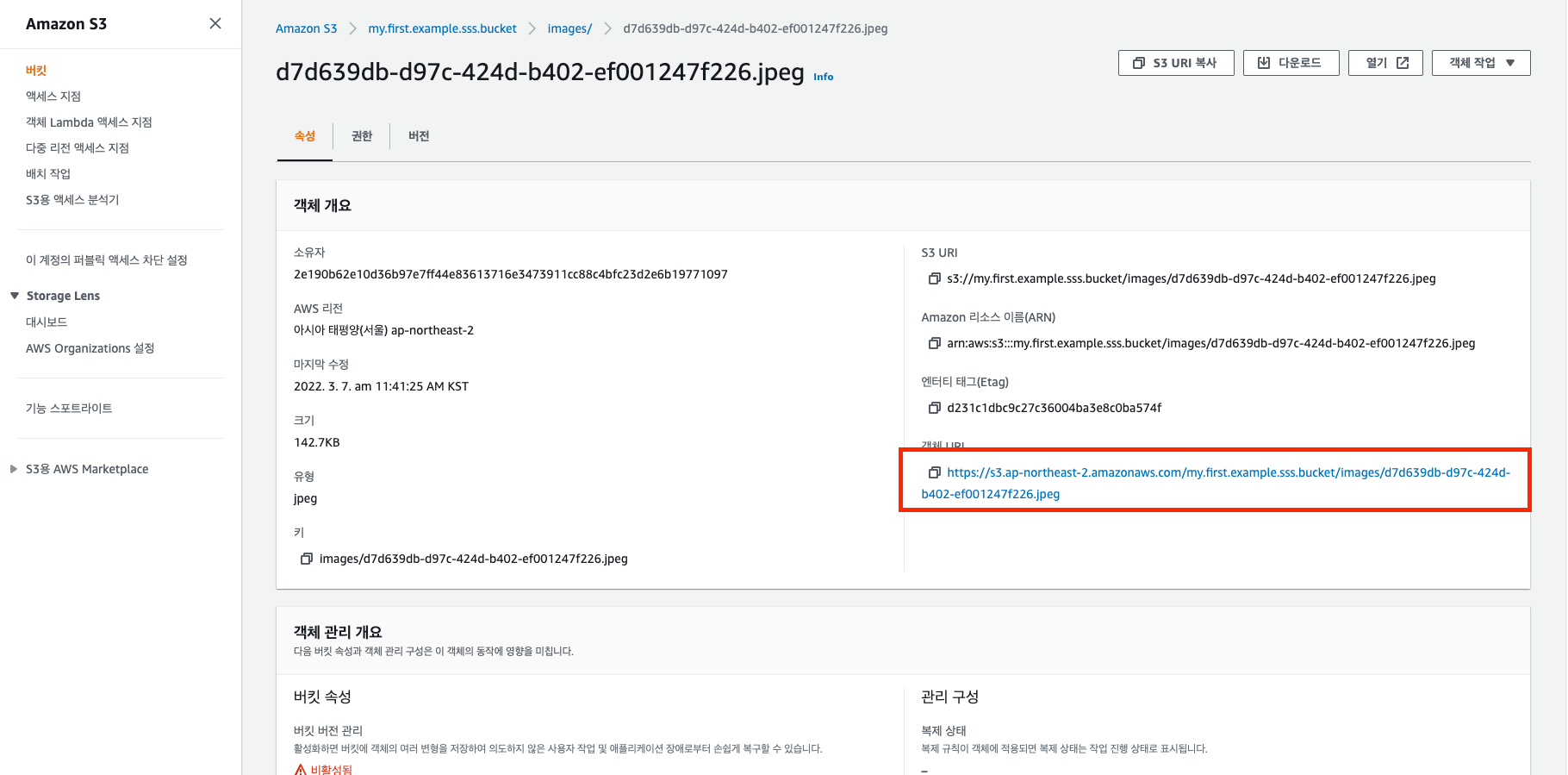This screenshot has height=775, width=1568.
Task: Click the images/d7d639db key text
Action: (x=474, y=559)
